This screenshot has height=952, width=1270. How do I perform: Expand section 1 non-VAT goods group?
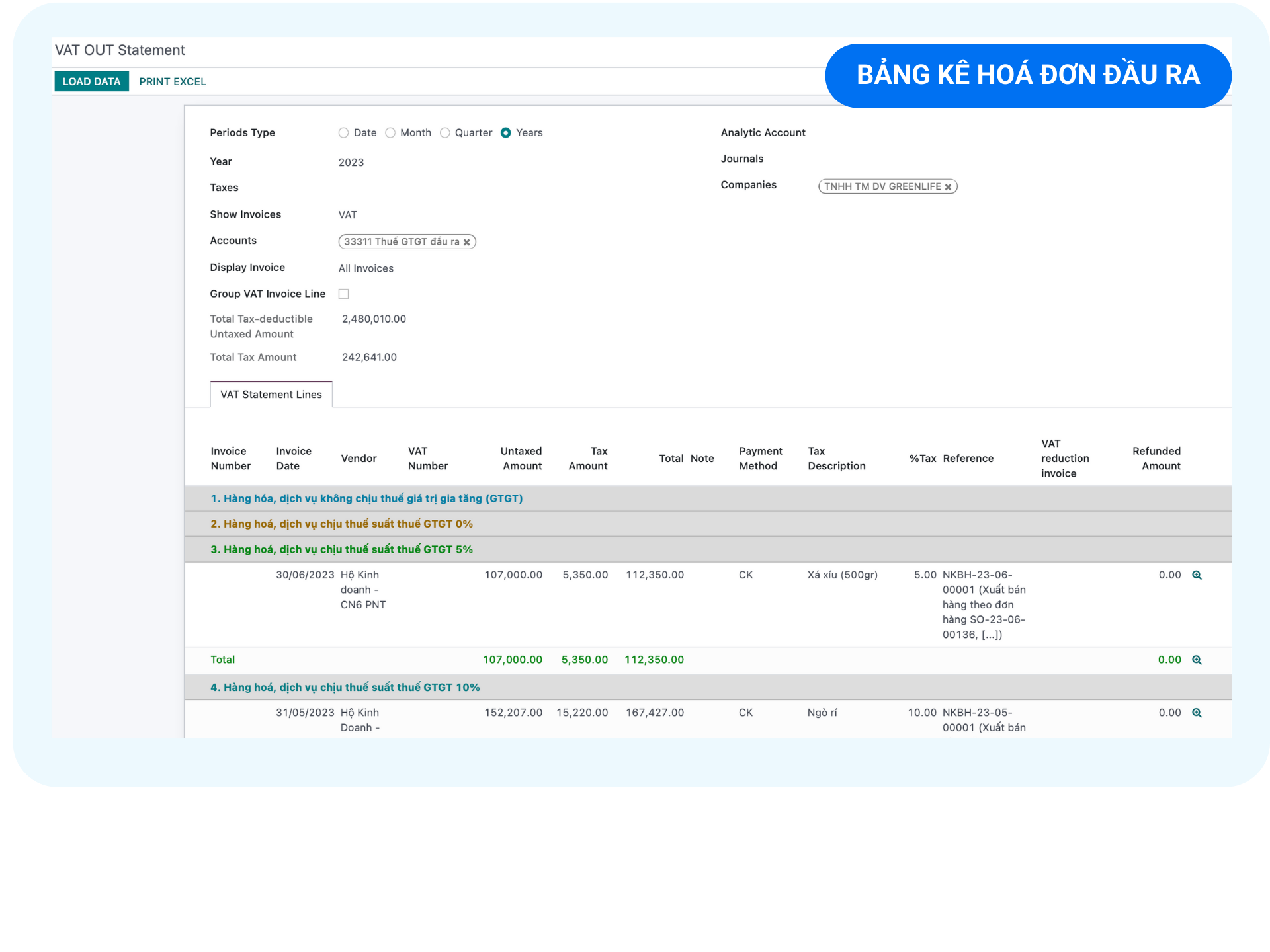click(366, 498)
